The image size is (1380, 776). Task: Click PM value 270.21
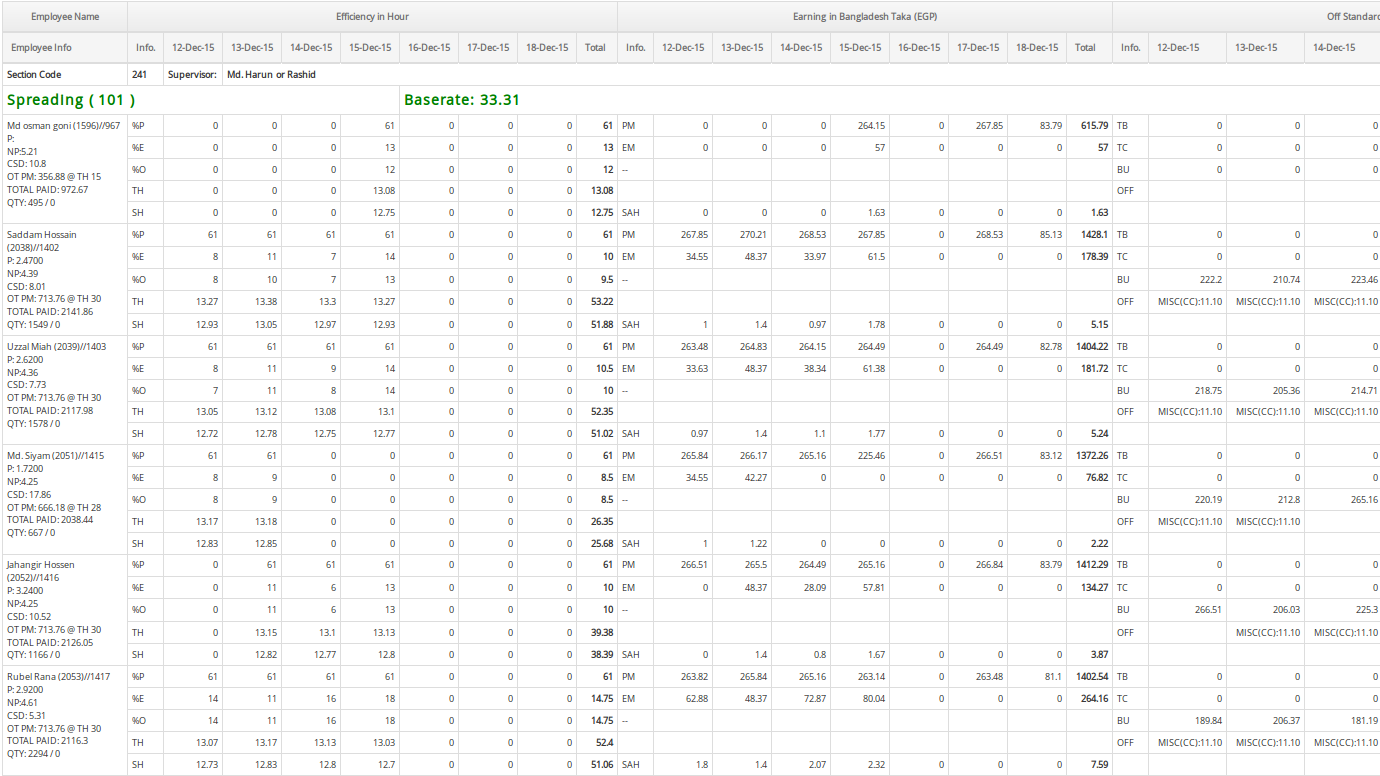[x=754, y=235]
